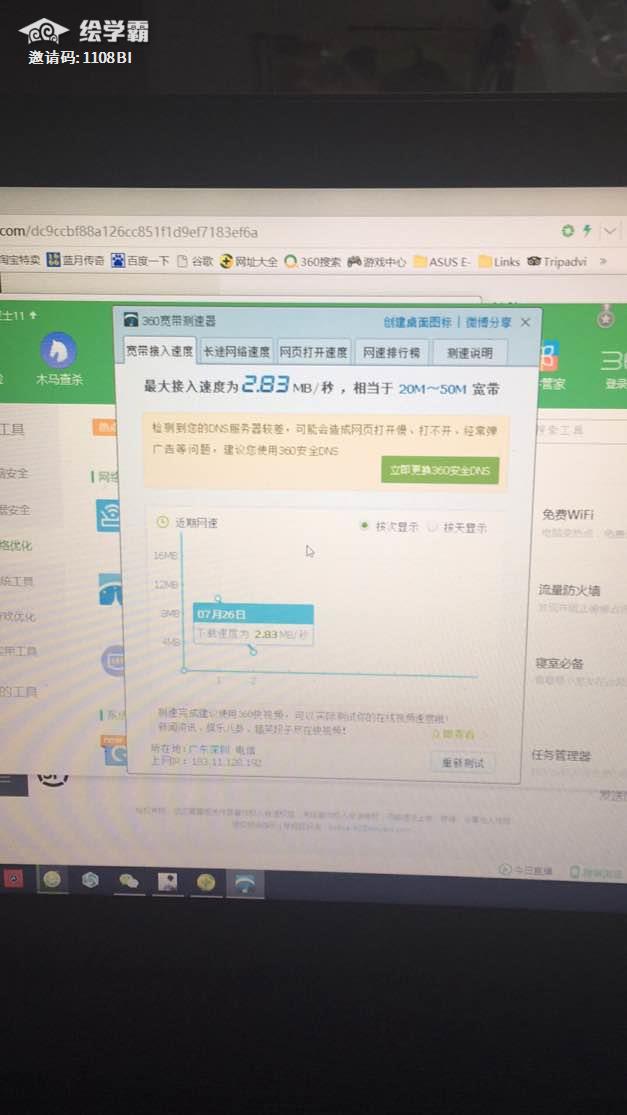627x1115 pixels.
Task: Click the 微博分享 link
Action: [x=488, y=322]
